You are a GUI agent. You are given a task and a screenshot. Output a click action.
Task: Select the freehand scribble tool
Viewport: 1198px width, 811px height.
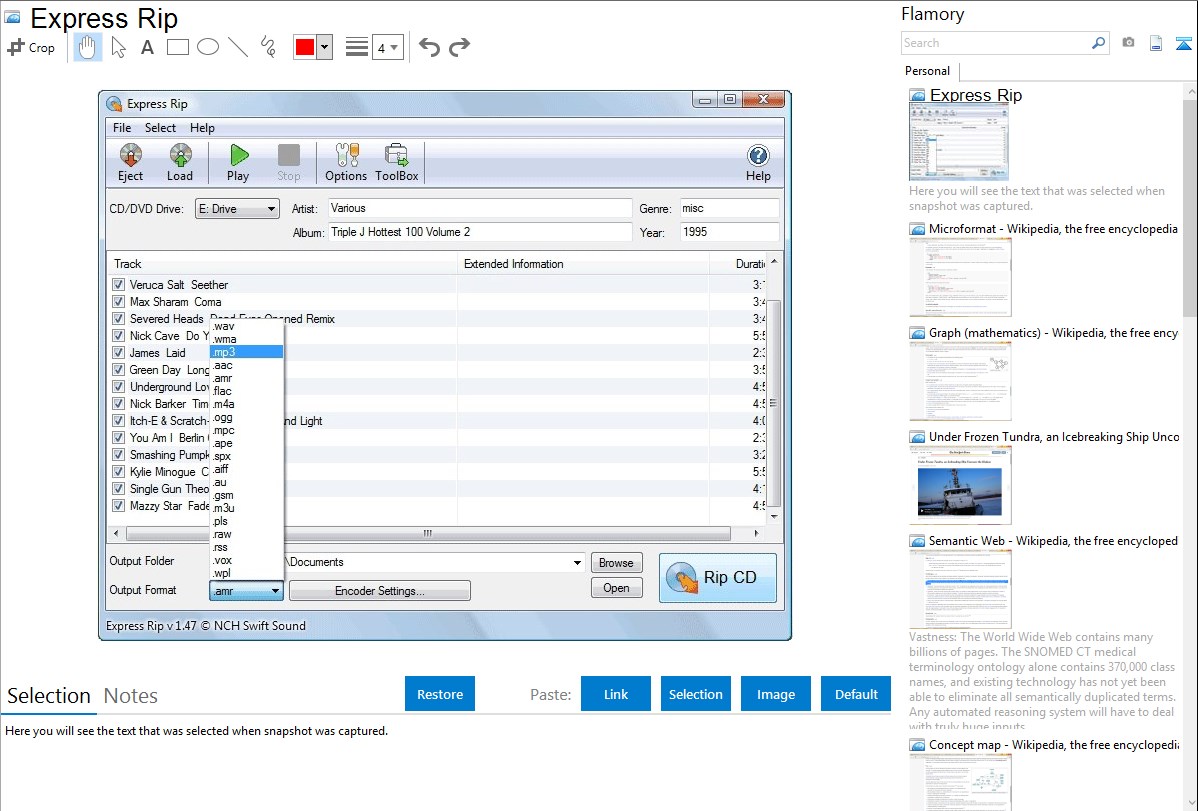point(268,47)
